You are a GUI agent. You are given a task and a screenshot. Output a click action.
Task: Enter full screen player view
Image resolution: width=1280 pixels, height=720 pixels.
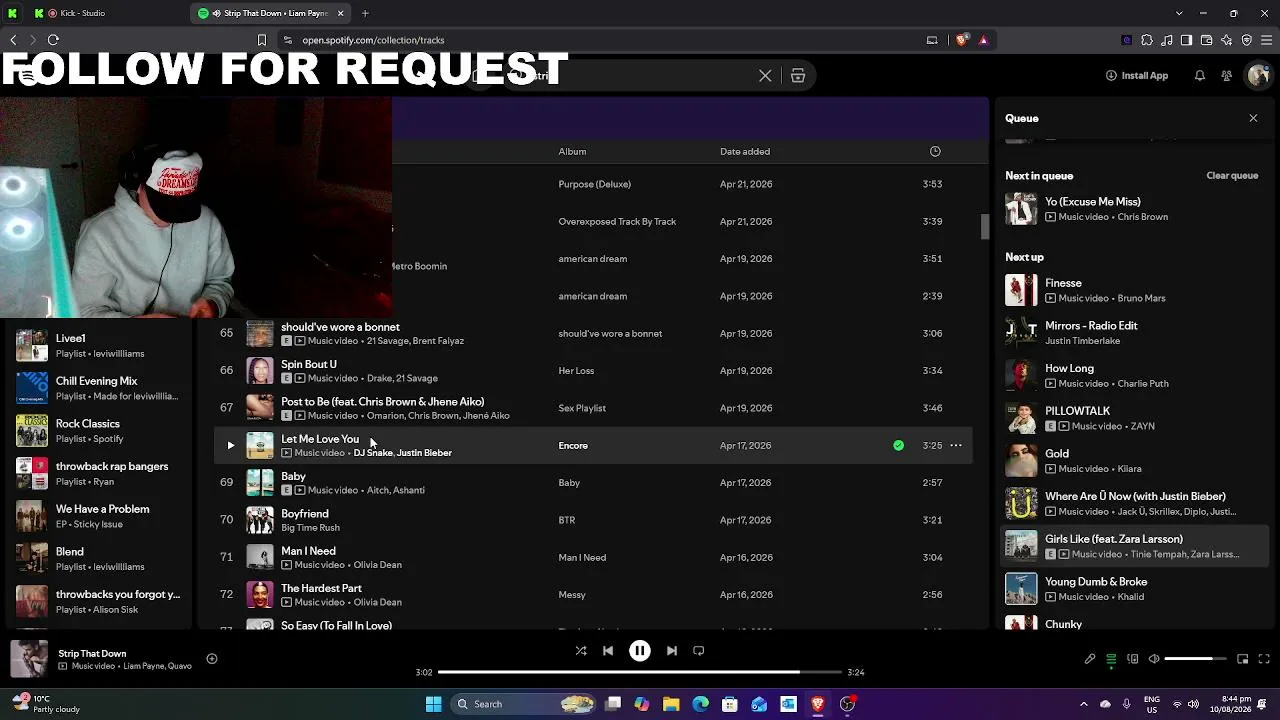pos(1264,659)
